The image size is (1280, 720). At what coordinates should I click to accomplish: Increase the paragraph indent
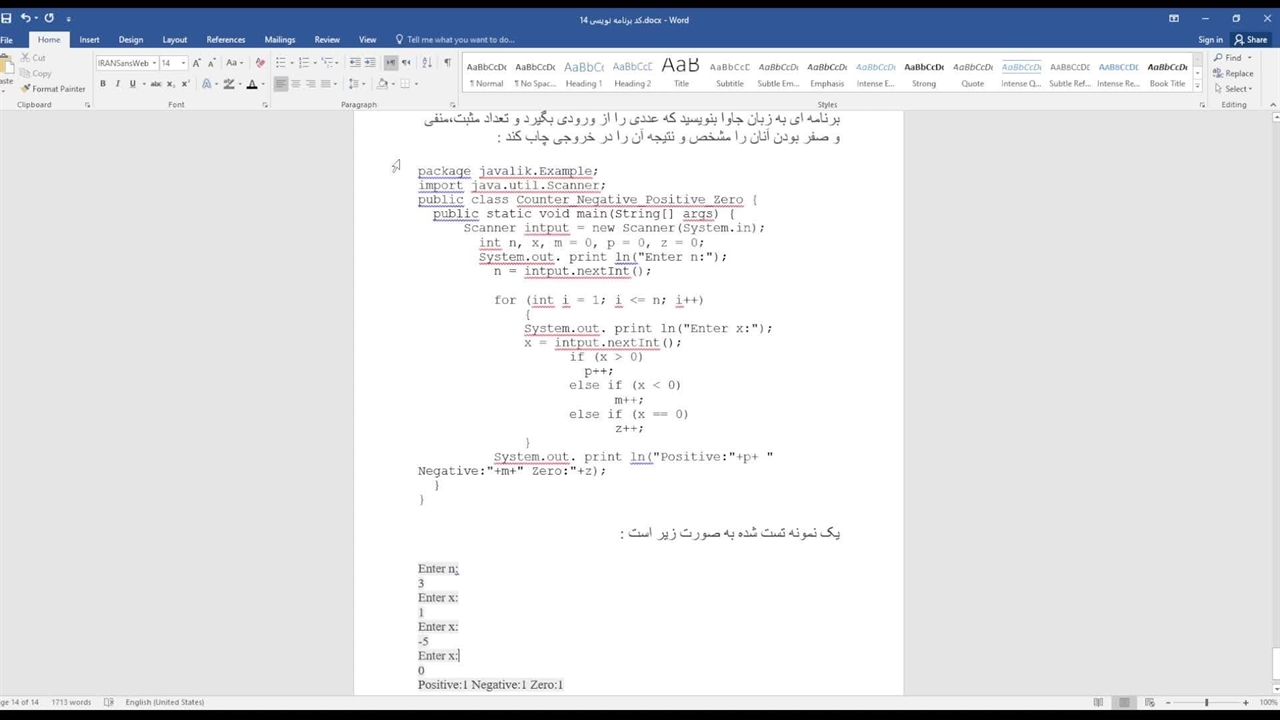point(370,63)
